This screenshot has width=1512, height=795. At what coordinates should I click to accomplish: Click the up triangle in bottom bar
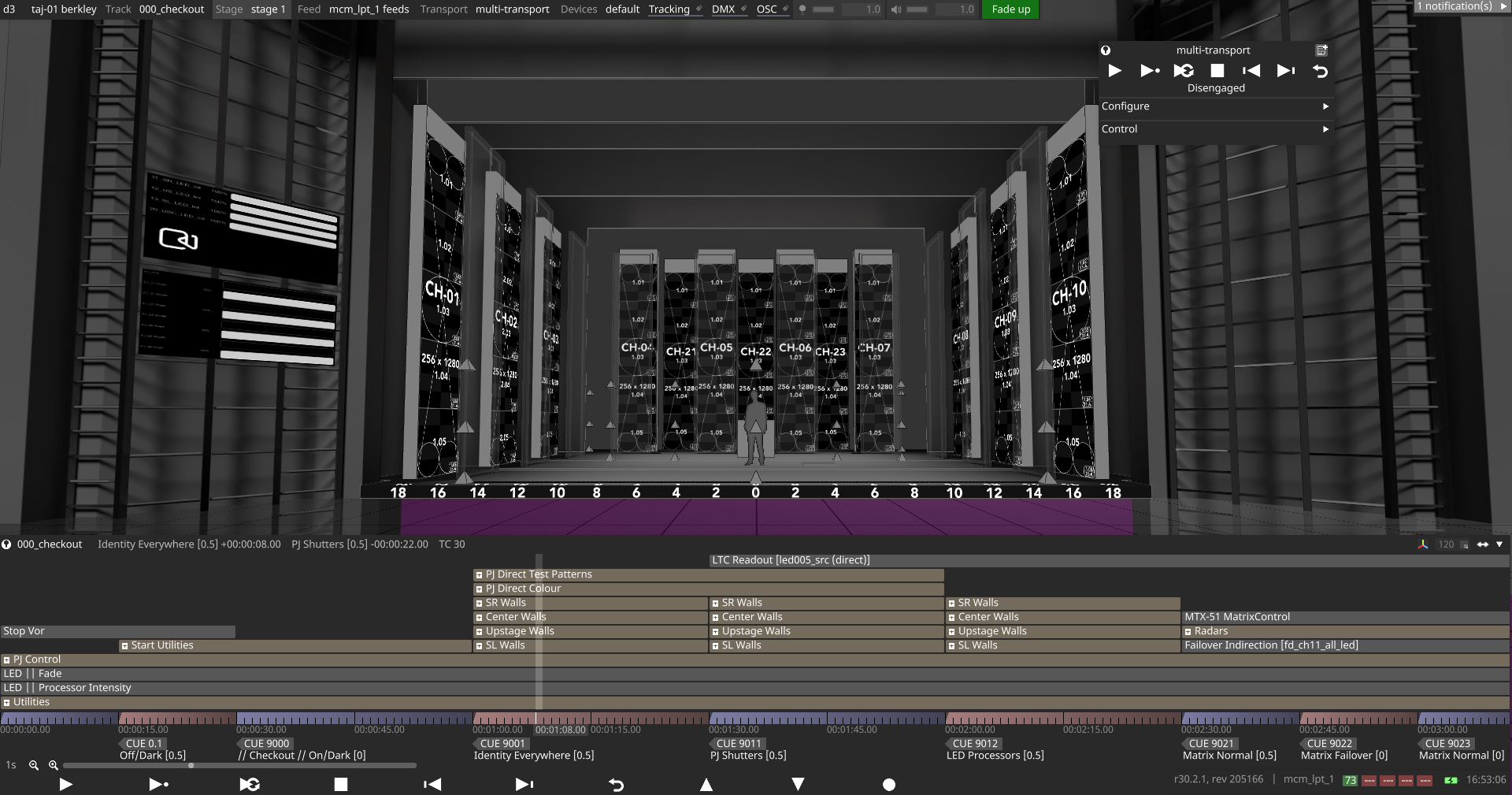(x=706, y=784)
